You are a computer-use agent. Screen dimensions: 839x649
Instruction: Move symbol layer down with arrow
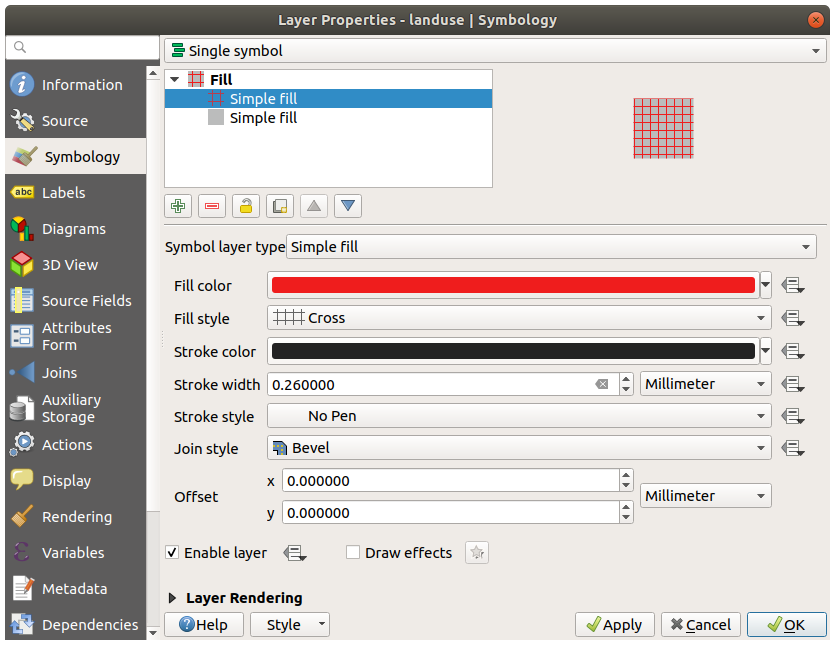(348, 206)
